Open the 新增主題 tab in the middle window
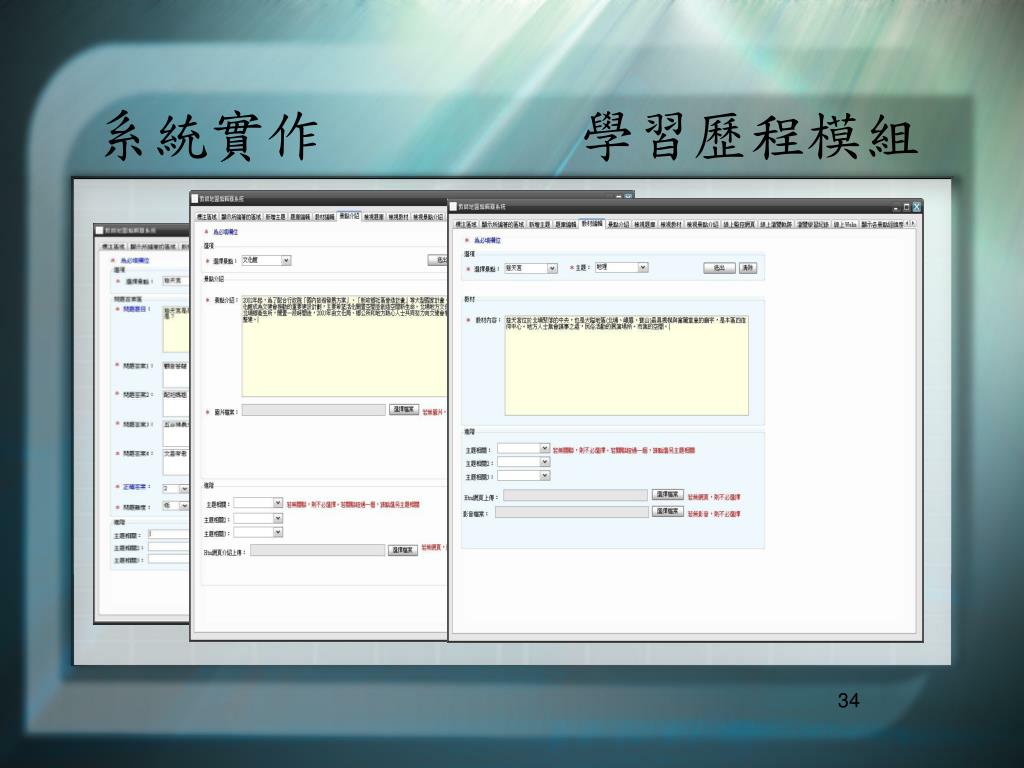1024x768 pixels. [x=275, y=217]
